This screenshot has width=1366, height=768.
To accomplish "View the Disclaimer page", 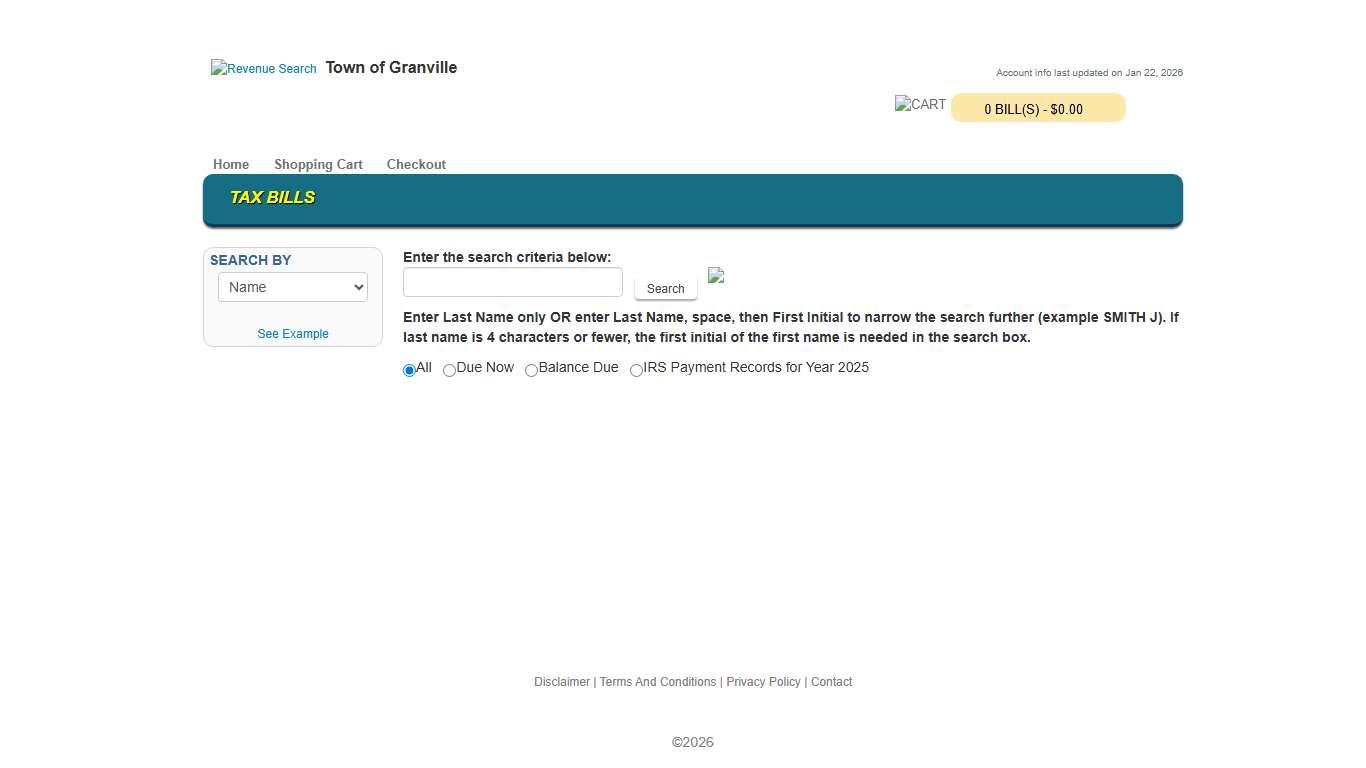I will coord(561,681).
